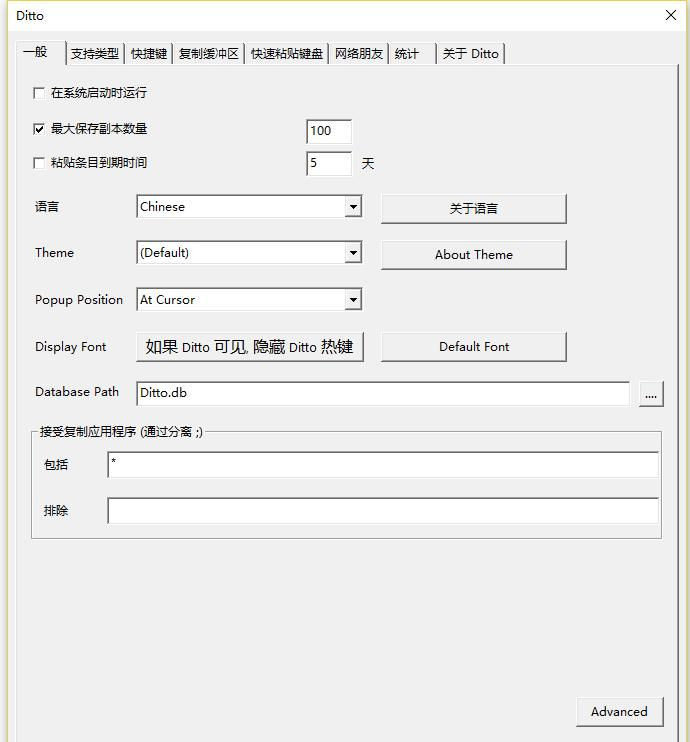This screenshot has height=742, width=690.
Task: Click the 包括 applications input field
Action: (383, 465)
